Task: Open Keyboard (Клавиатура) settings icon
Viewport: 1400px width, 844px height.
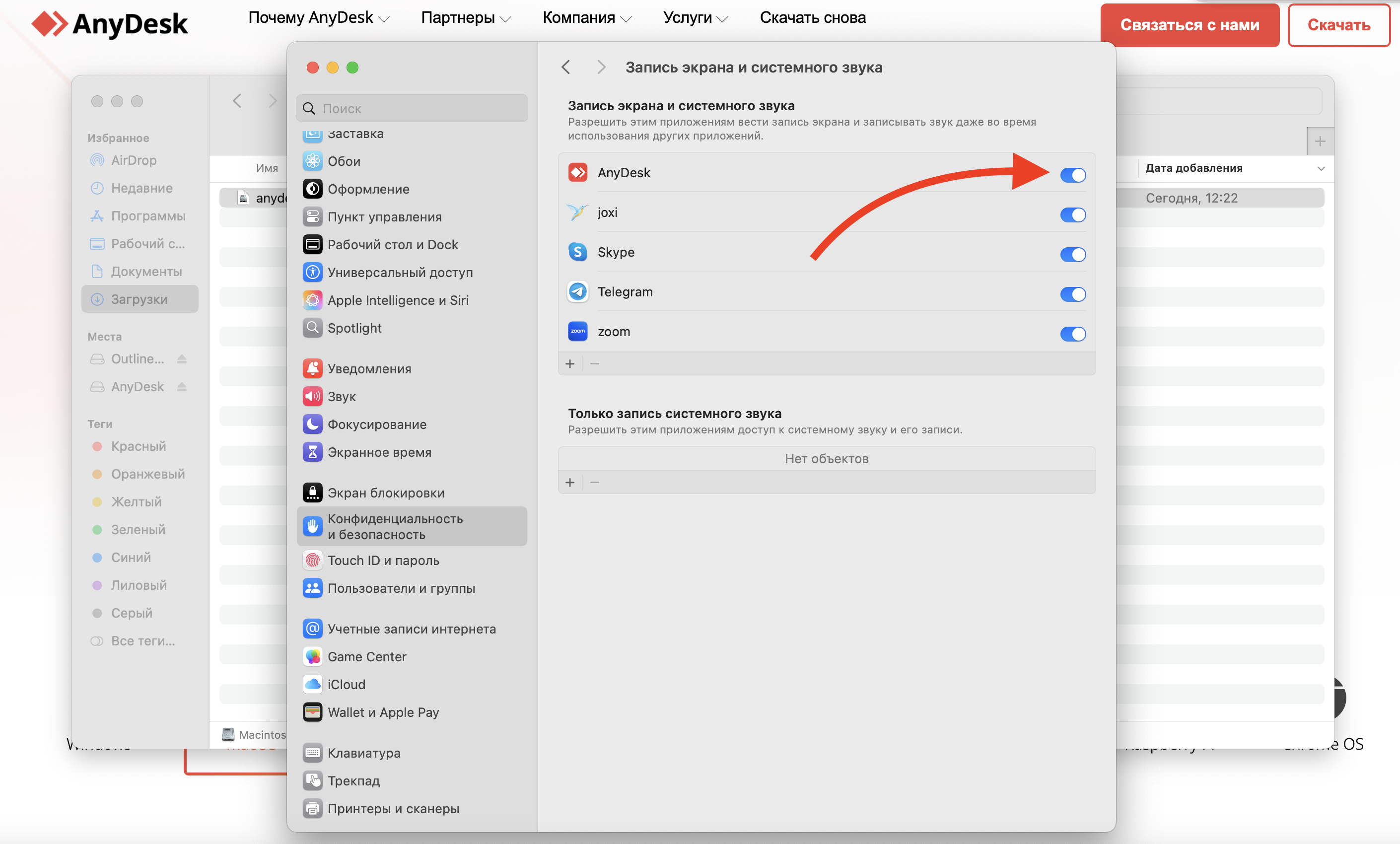Action: [312, 754]
